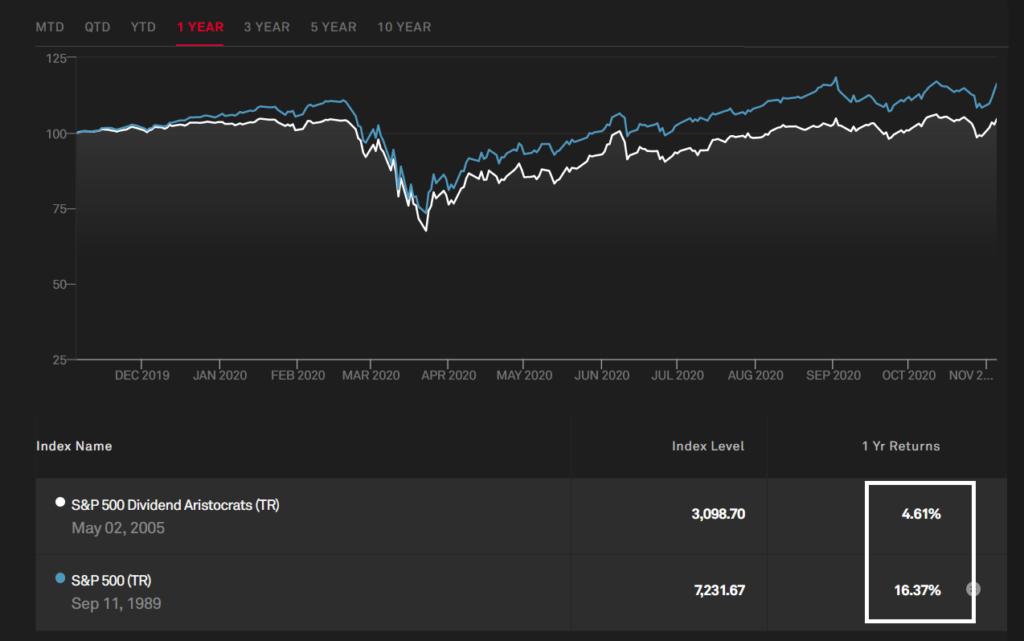Image resolution: width=1024 pixels, height=641 pixels.
Task: Click the OCT 2020 axis label
Action: [908, 376]
